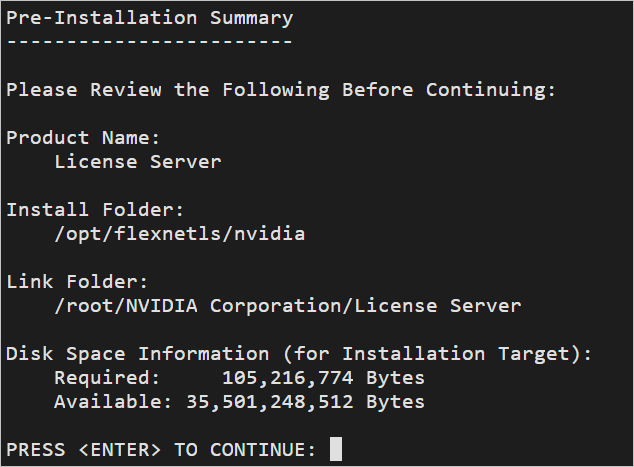
Task: Click the License Server product name text
Action: point(138,162)
